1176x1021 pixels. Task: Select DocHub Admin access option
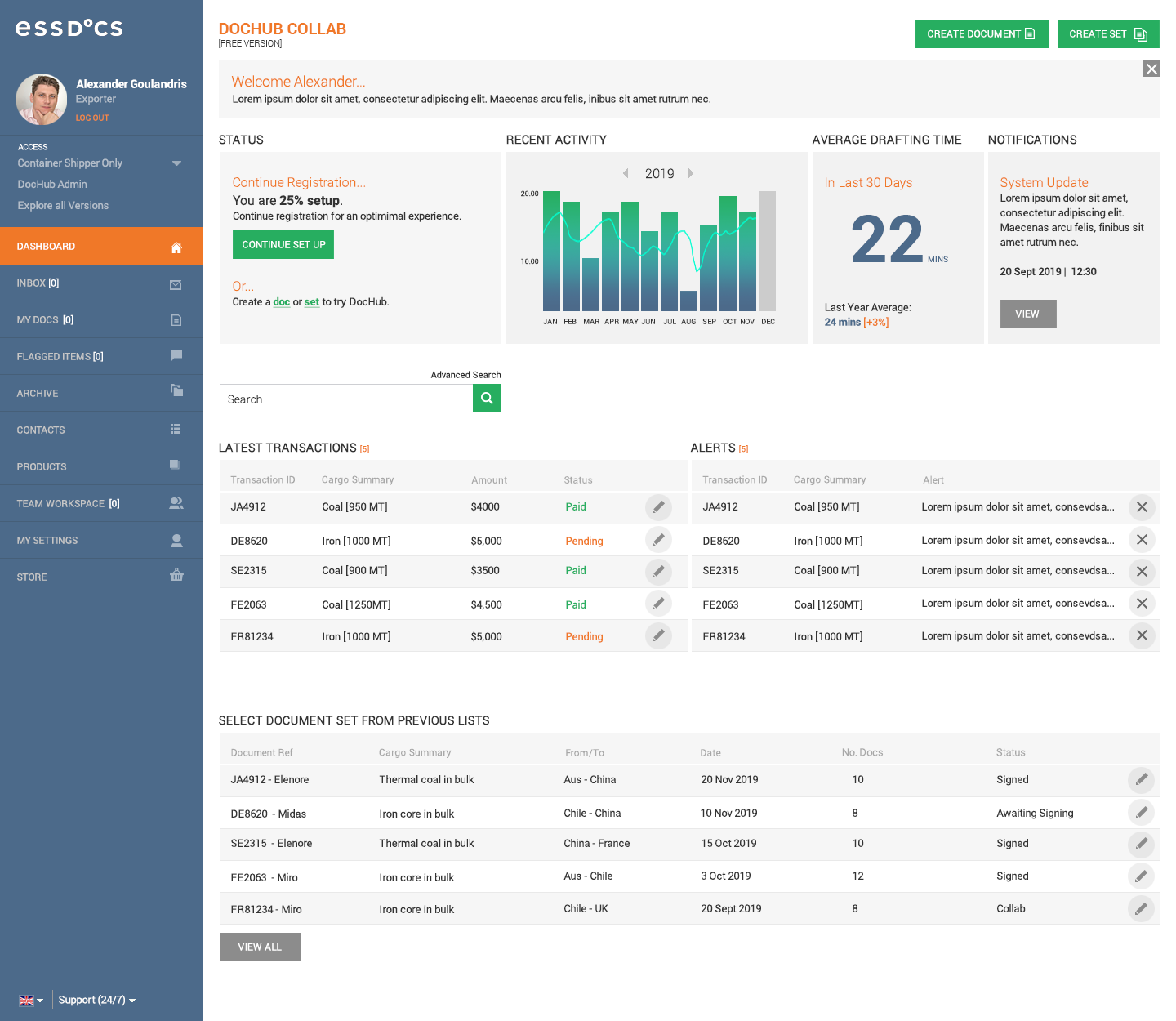52,185
